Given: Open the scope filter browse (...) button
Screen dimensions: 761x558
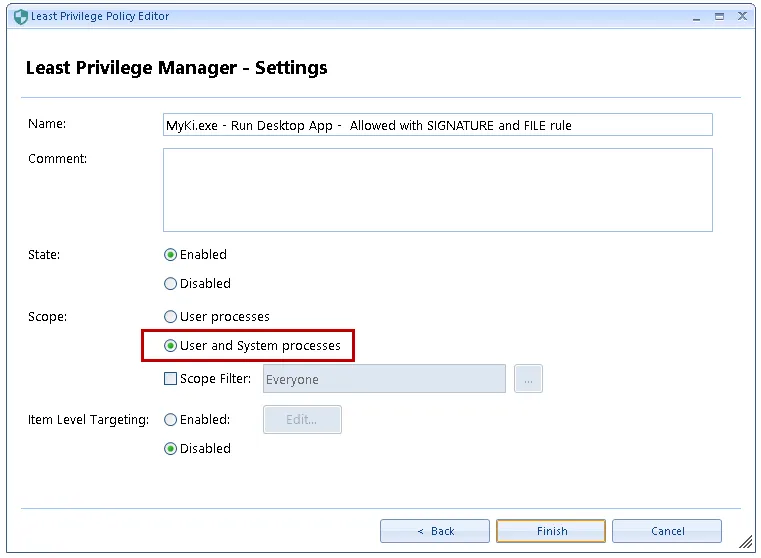Looking at the screenshot, I should click(528, 379).
